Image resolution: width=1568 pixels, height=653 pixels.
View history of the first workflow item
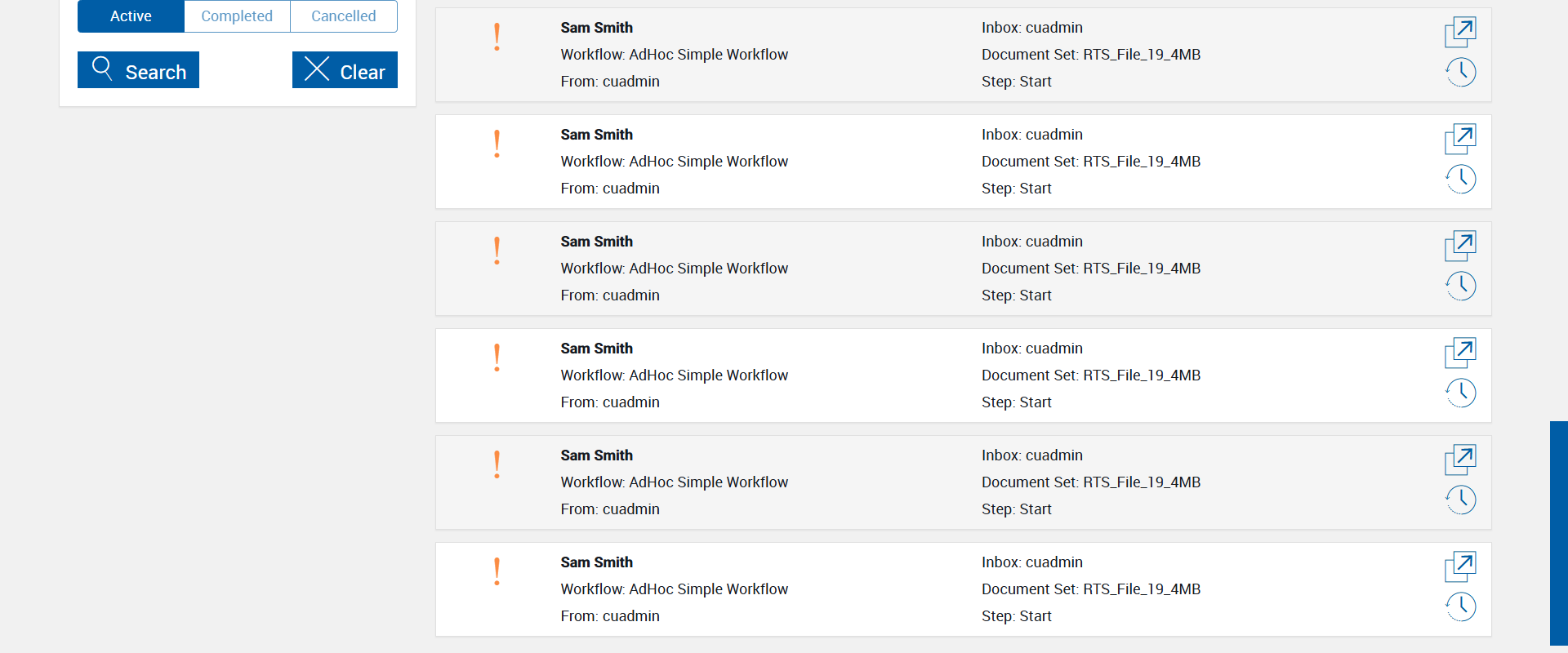coord(1461,73)
